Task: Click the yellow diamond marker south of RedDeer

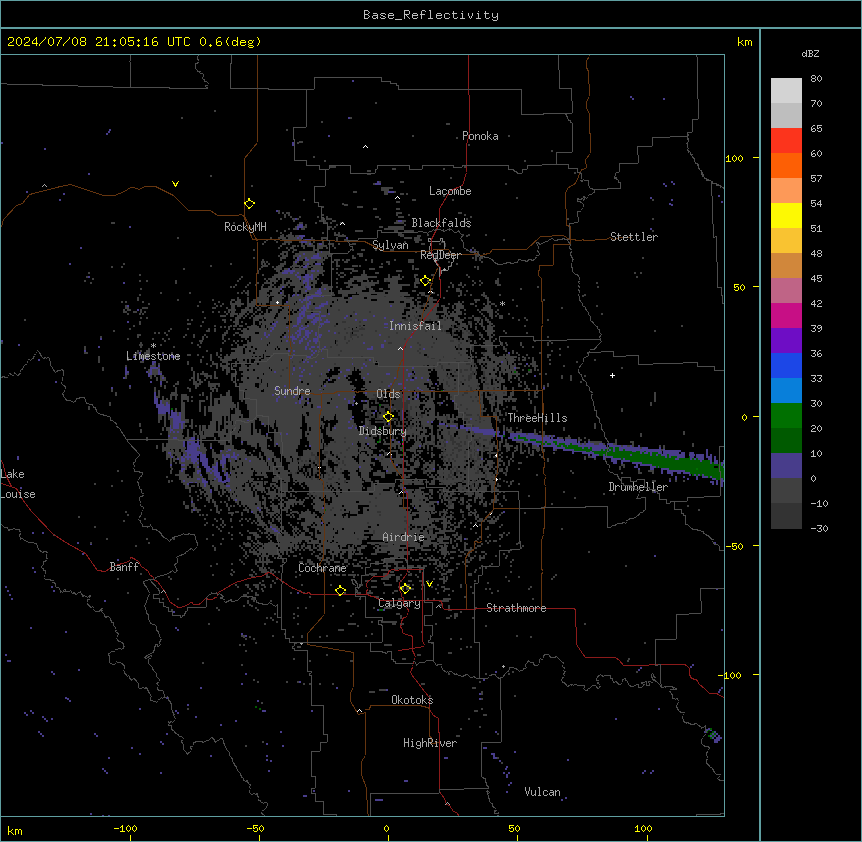Action: 426,281
